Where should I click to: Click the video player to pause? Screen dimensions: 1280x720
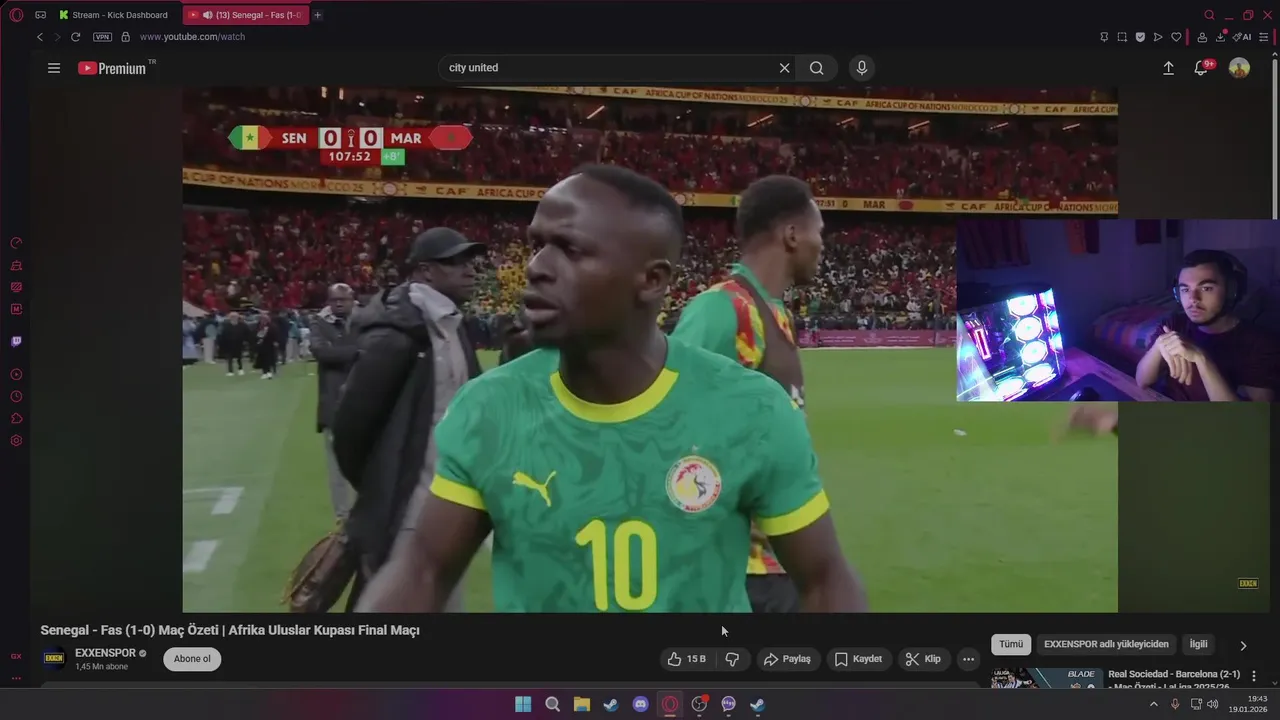tap(650, 350)
